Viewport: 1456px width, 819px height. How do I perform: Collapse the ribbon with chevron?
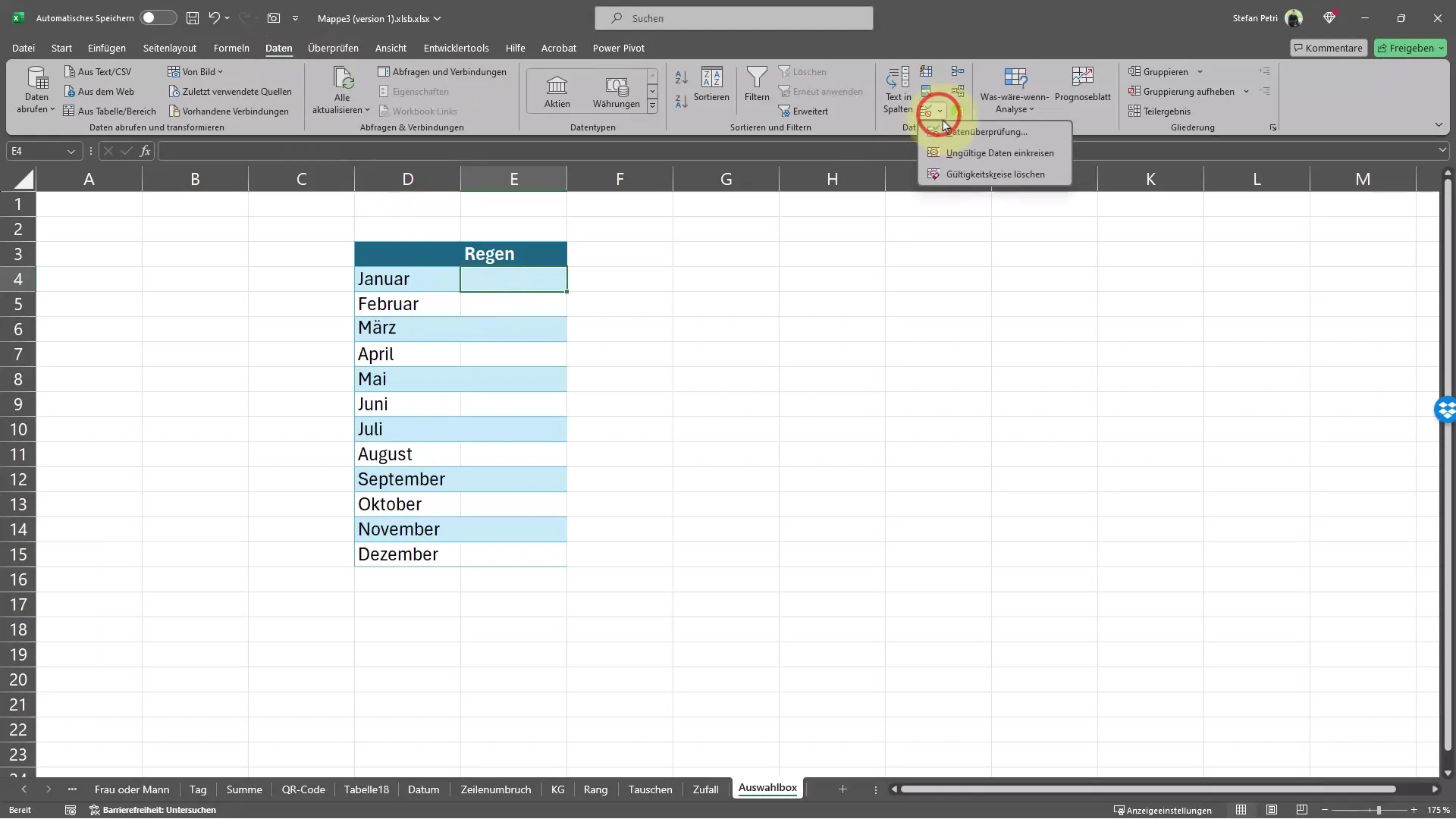pyautogui.click(x=1439, y=125)
